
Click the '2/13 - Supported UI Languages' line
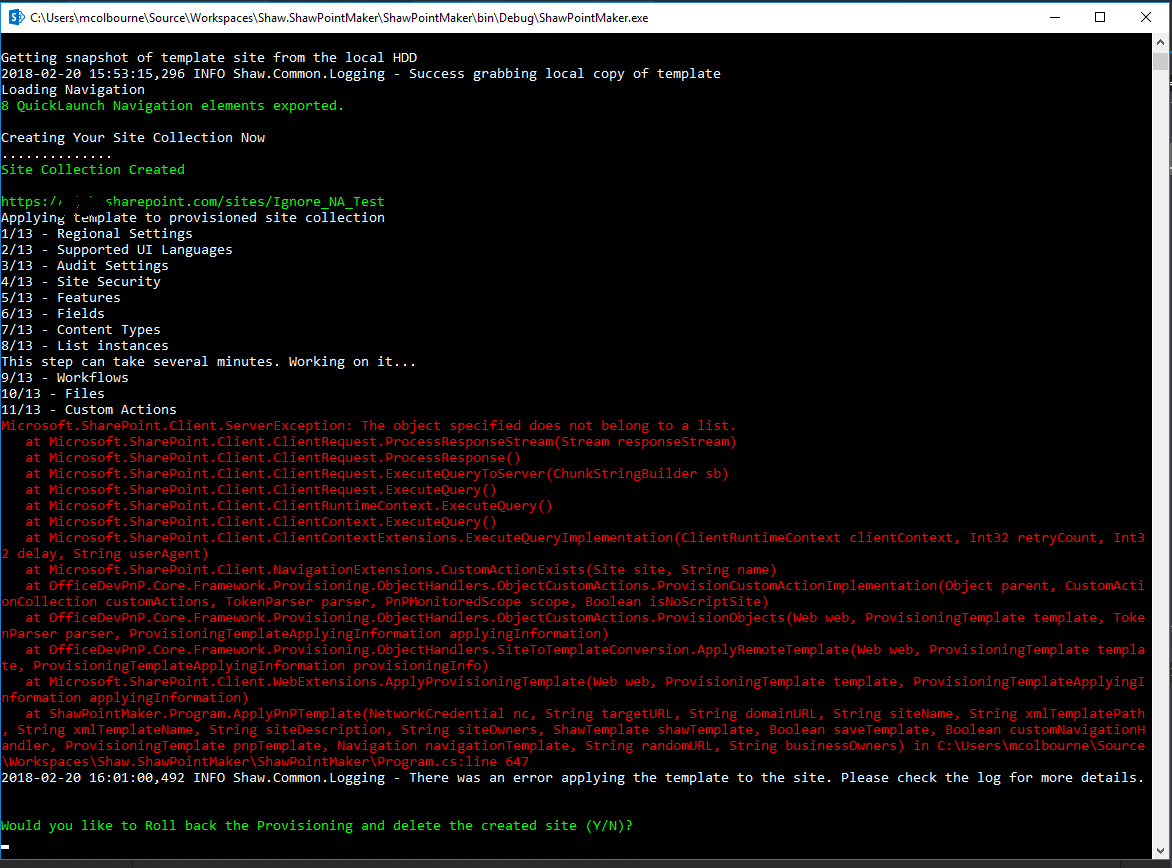click(117, 250)
